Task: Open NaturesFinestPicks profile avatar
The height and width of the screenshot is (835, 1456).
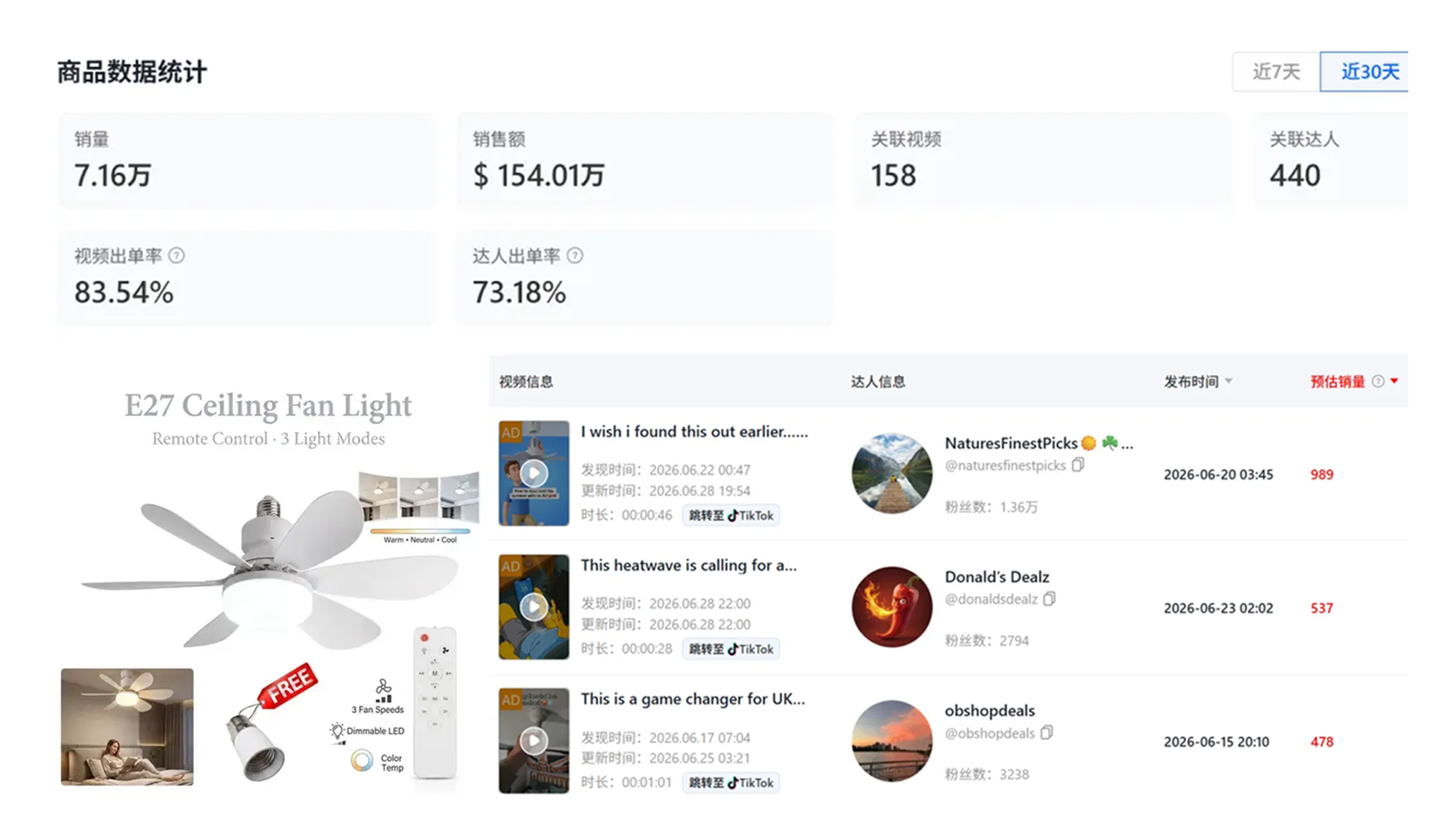Action: pyautogui.click(x=892, y=473)
